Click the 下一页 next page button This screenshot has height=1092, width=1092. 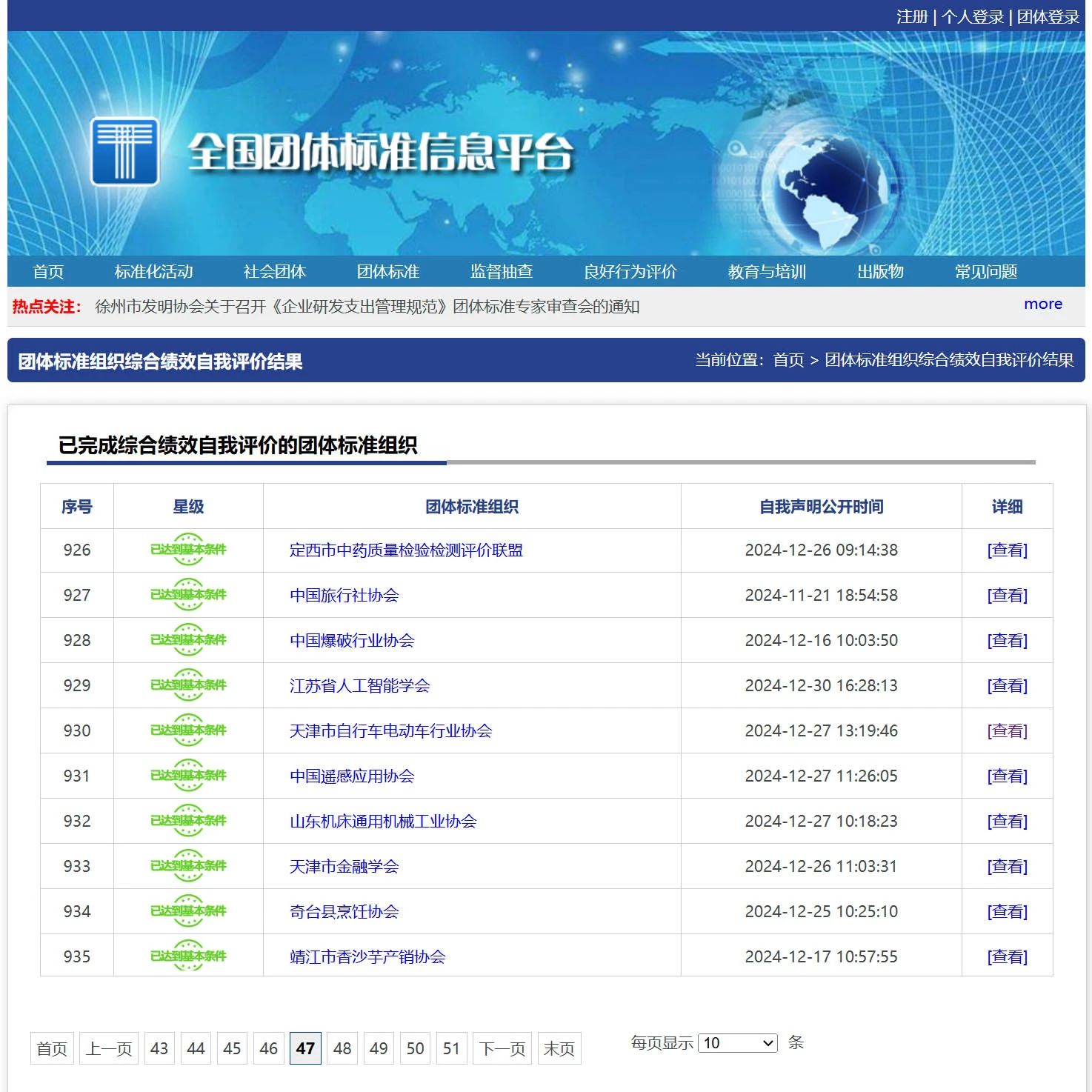point(502,1048)
